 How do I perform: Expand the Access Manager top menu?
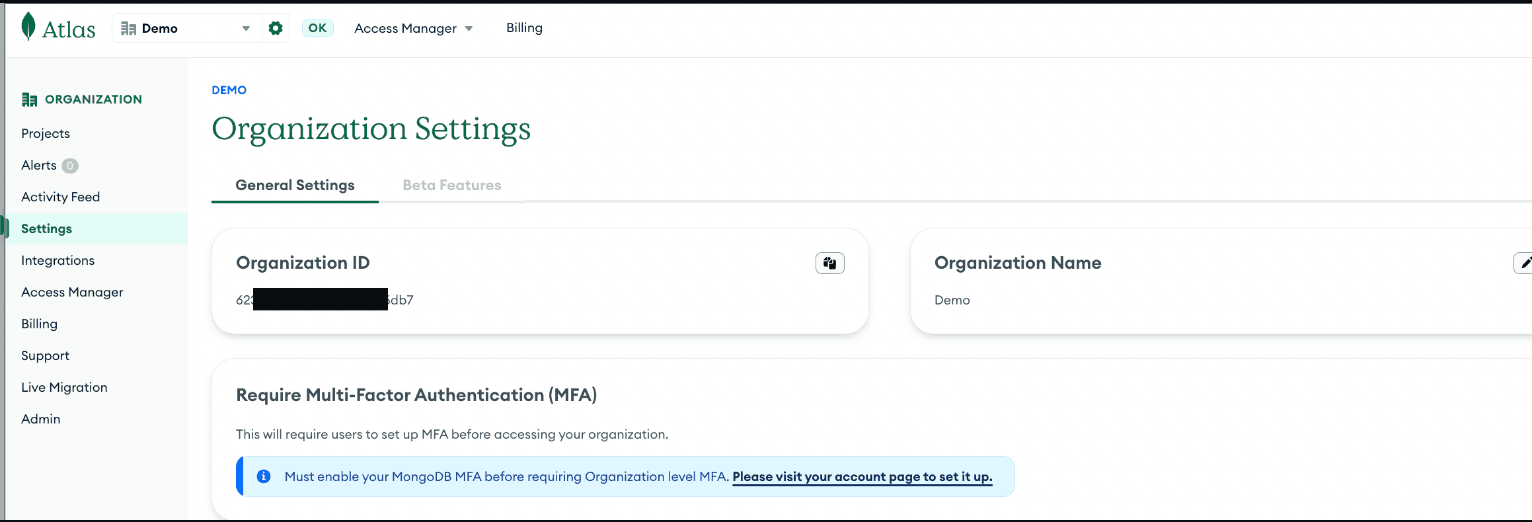coord(413,29)
